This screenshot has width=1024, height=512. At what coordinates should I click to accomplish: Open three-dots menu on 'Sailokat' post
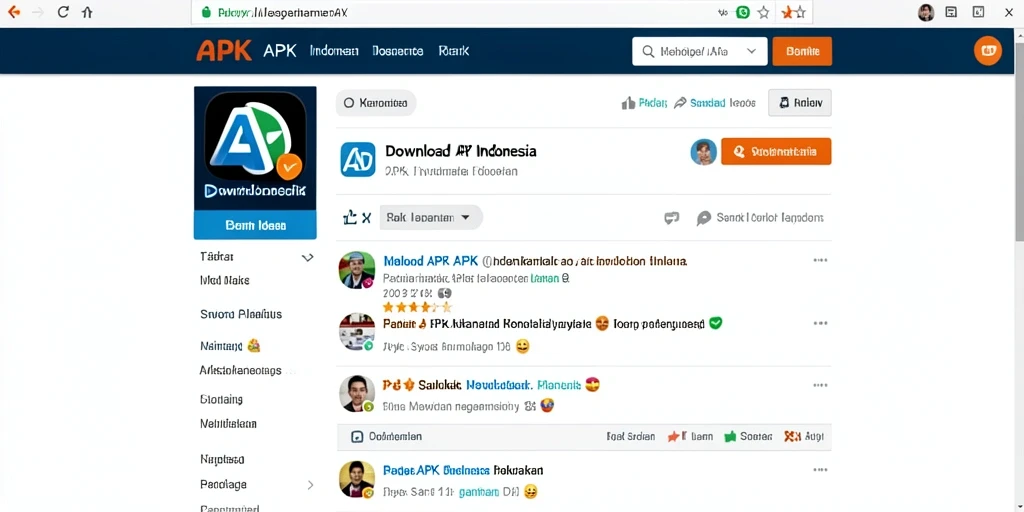(x=820, y=385)
